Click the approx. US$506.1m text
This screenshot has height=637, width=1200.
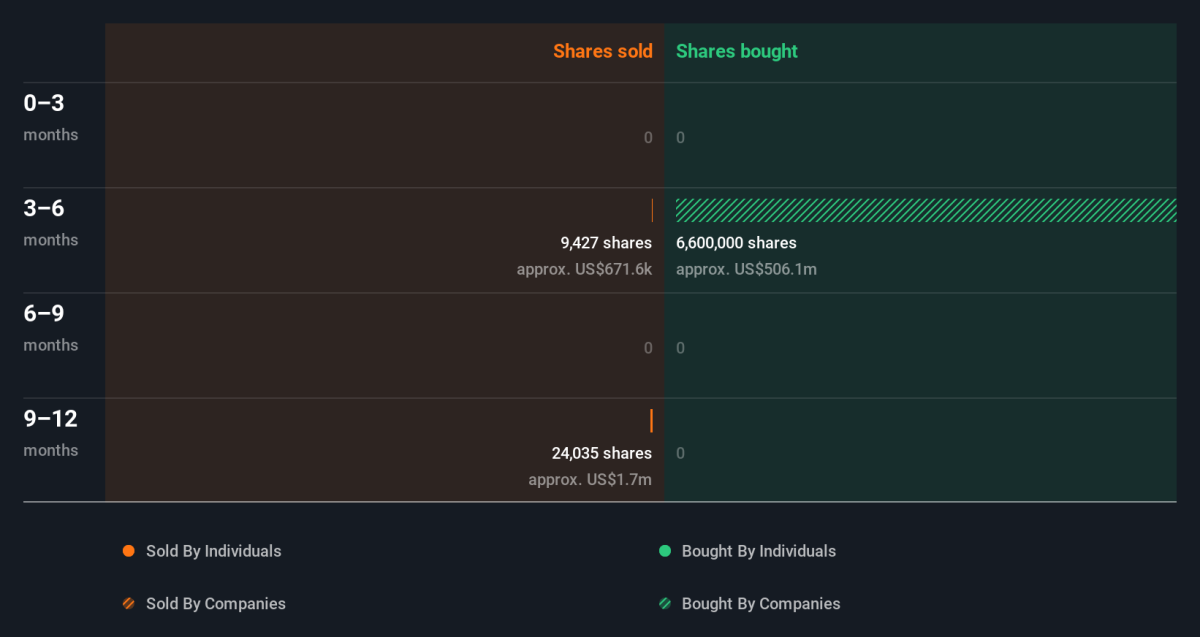pyautogui.click(x=746, y=269)
